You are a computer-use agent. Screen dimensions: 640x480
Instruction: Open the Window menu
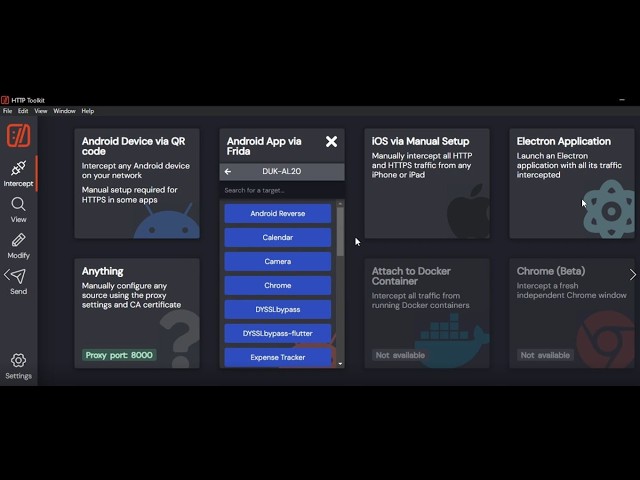[64, 111]
